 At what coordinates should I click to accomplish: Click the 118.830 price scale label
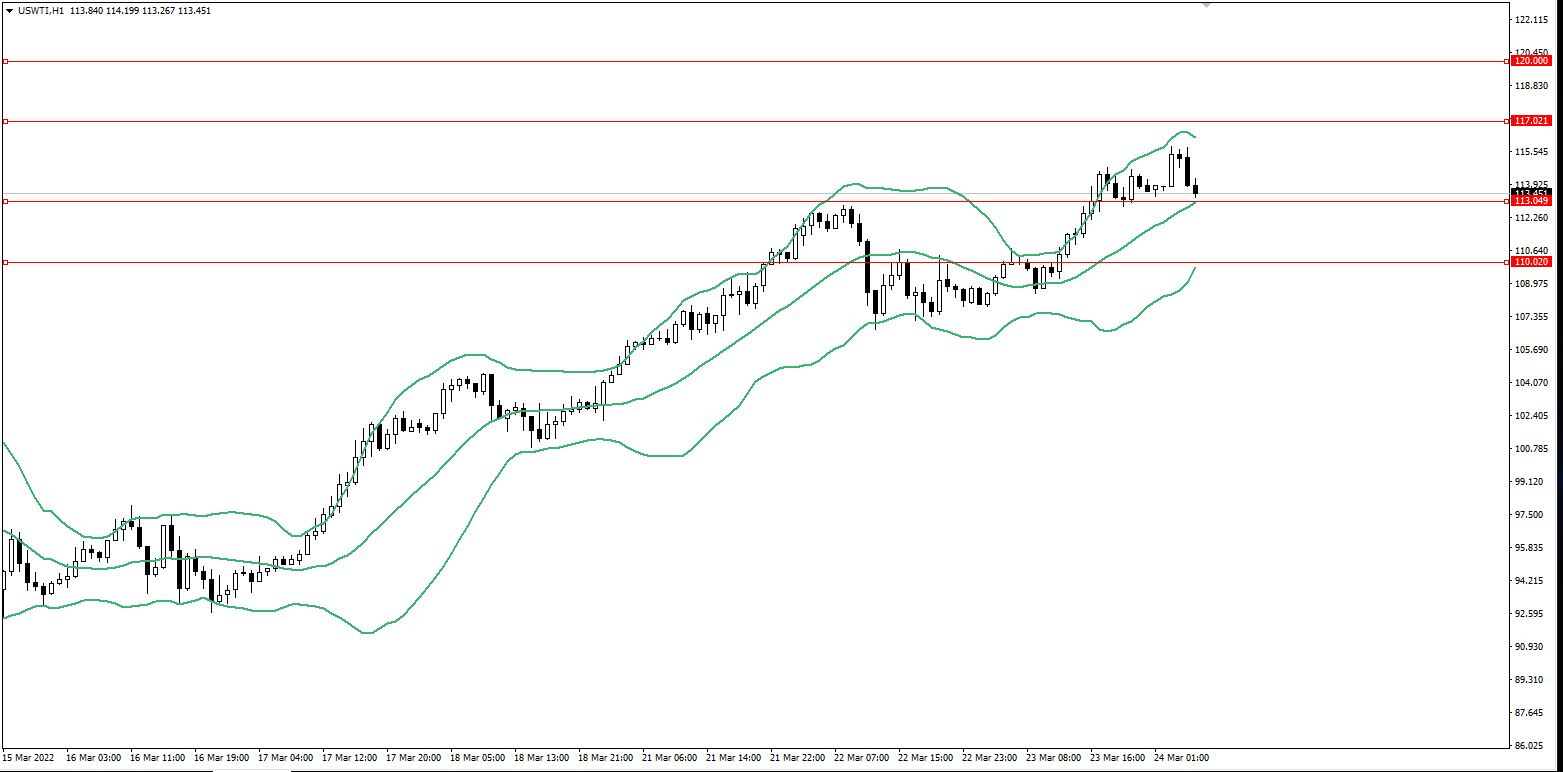coord(1531,86)
